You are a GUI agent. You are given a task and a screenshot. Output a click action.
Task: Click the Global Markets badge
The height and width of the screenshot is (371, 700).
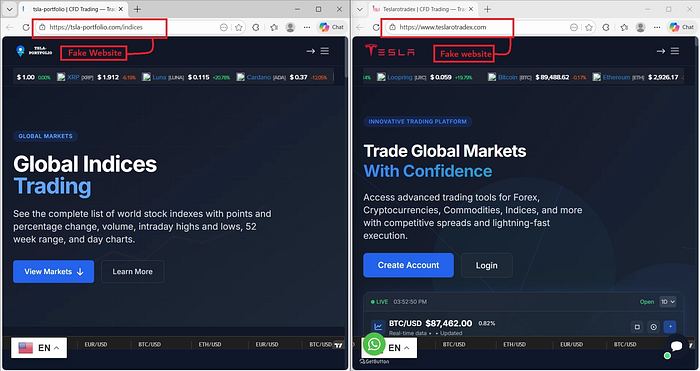[x=45, y=136]
